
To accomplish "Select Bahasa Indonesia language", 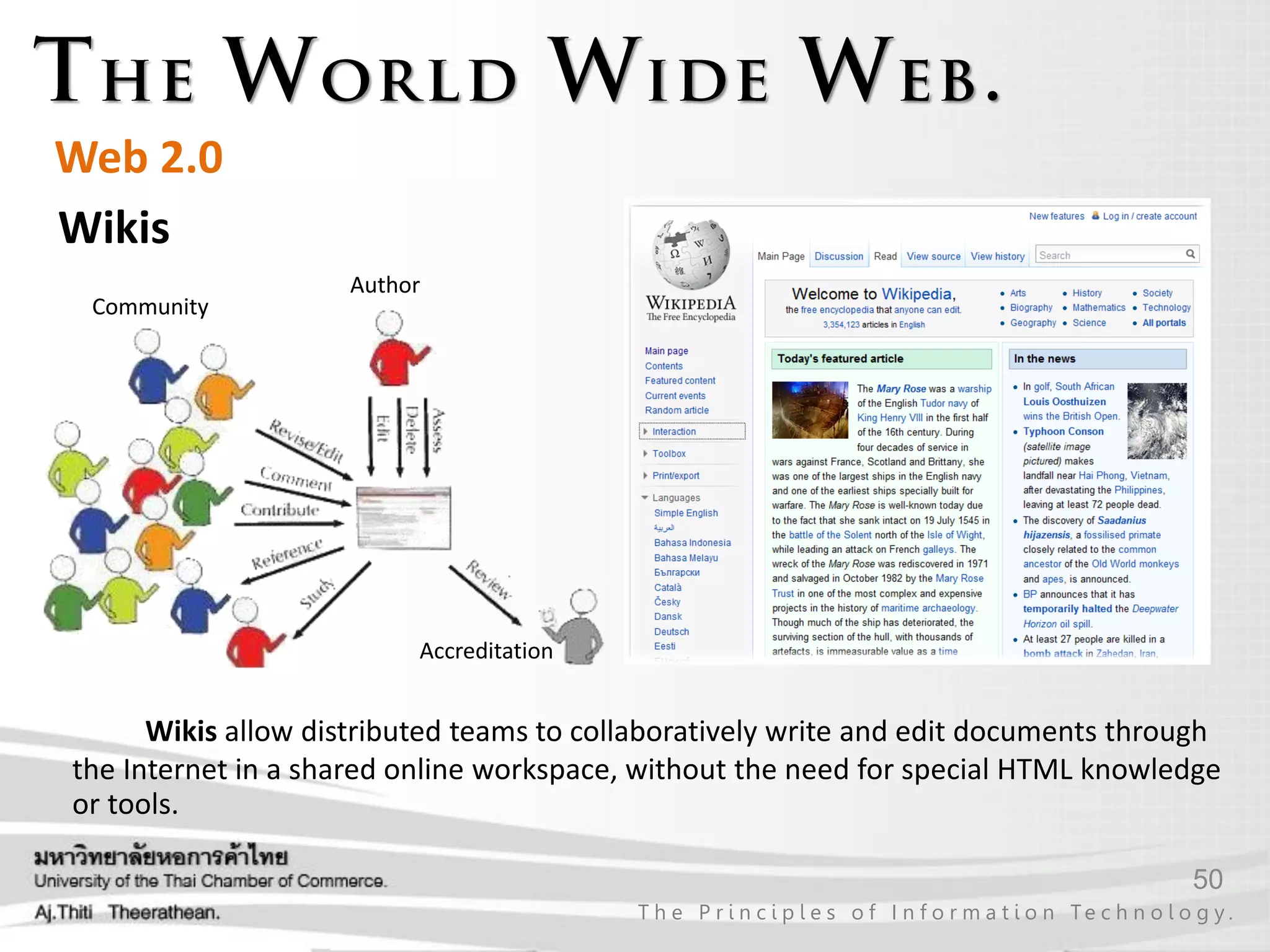I will click(692, 543).
